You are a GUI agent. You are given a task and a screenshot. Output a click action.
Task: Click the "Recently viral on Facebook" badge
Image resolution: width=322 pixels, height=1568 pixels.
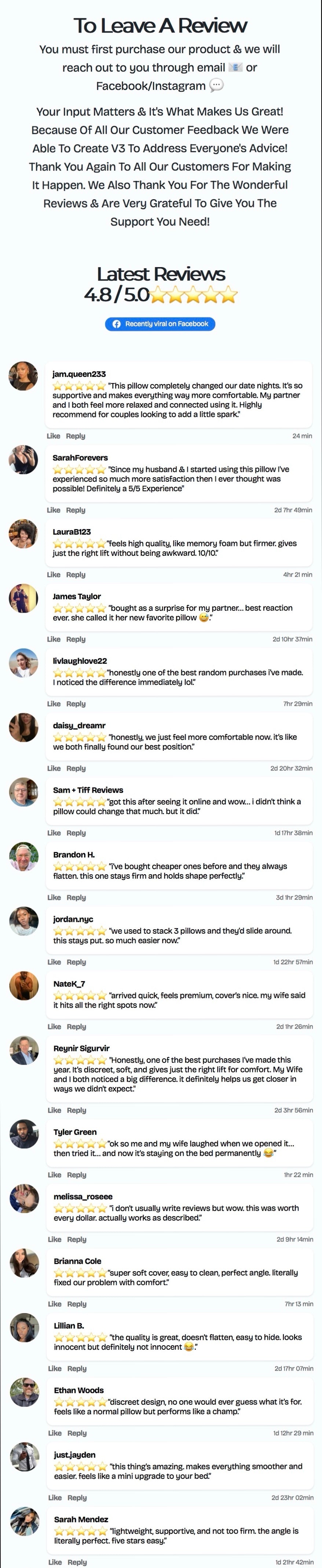point(160,324)
